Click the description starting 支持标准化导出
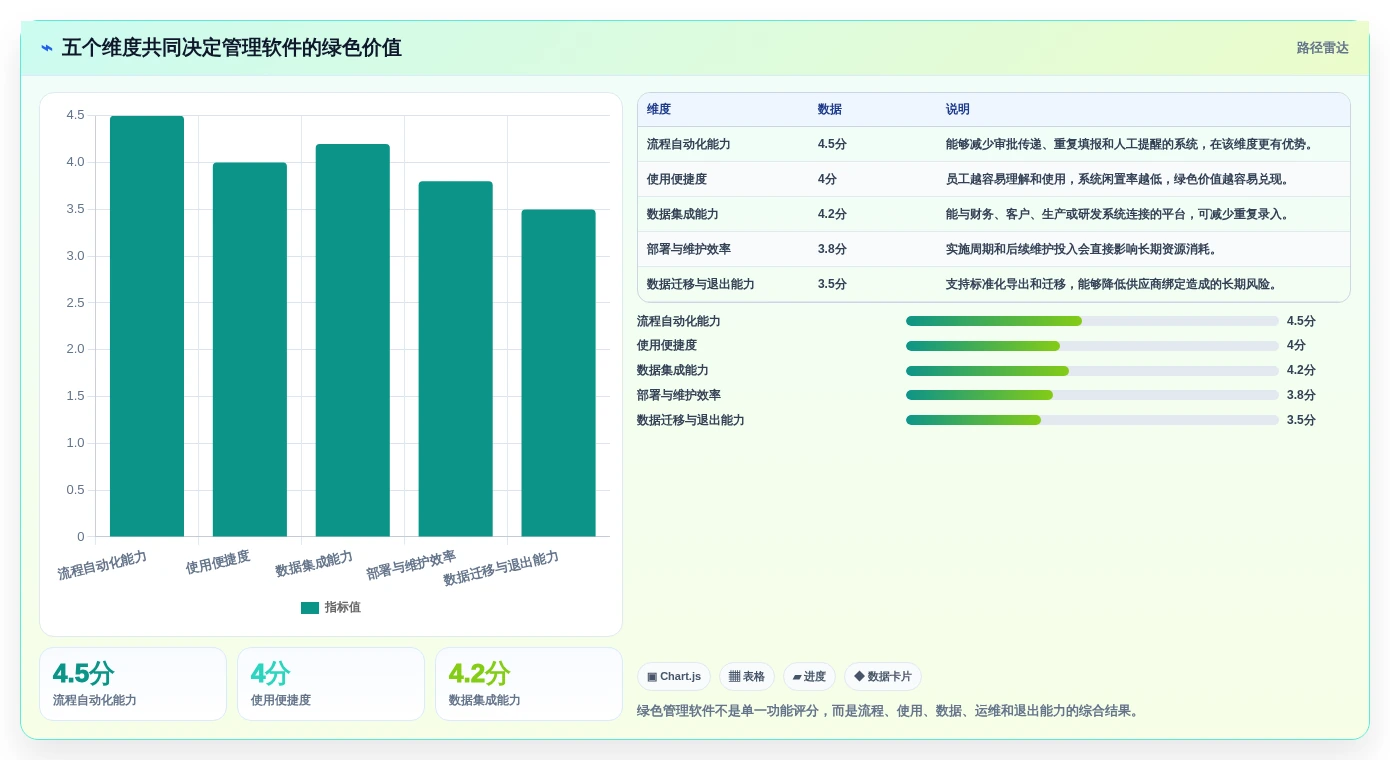 pyautogui.click(x=1111, y=284)
